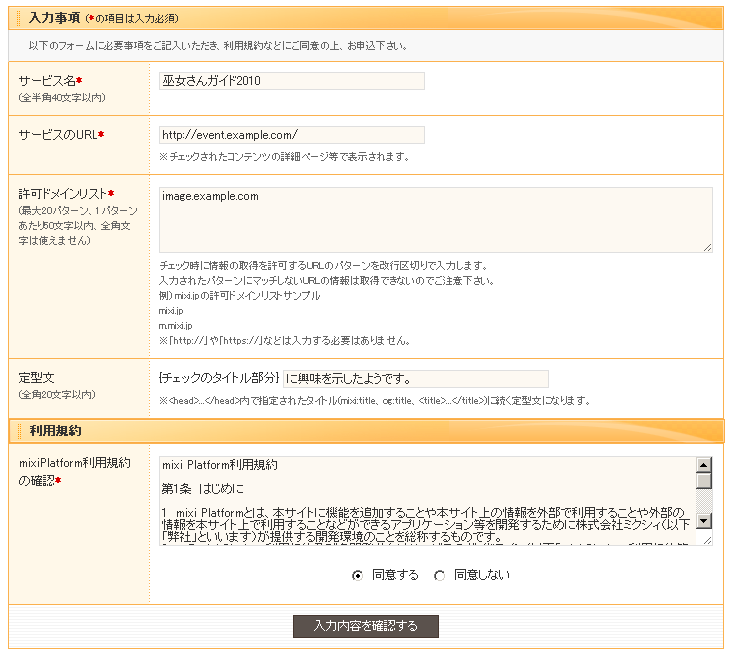Click the サービスのURL input field
734x658 pixels.
pos(292,135)
